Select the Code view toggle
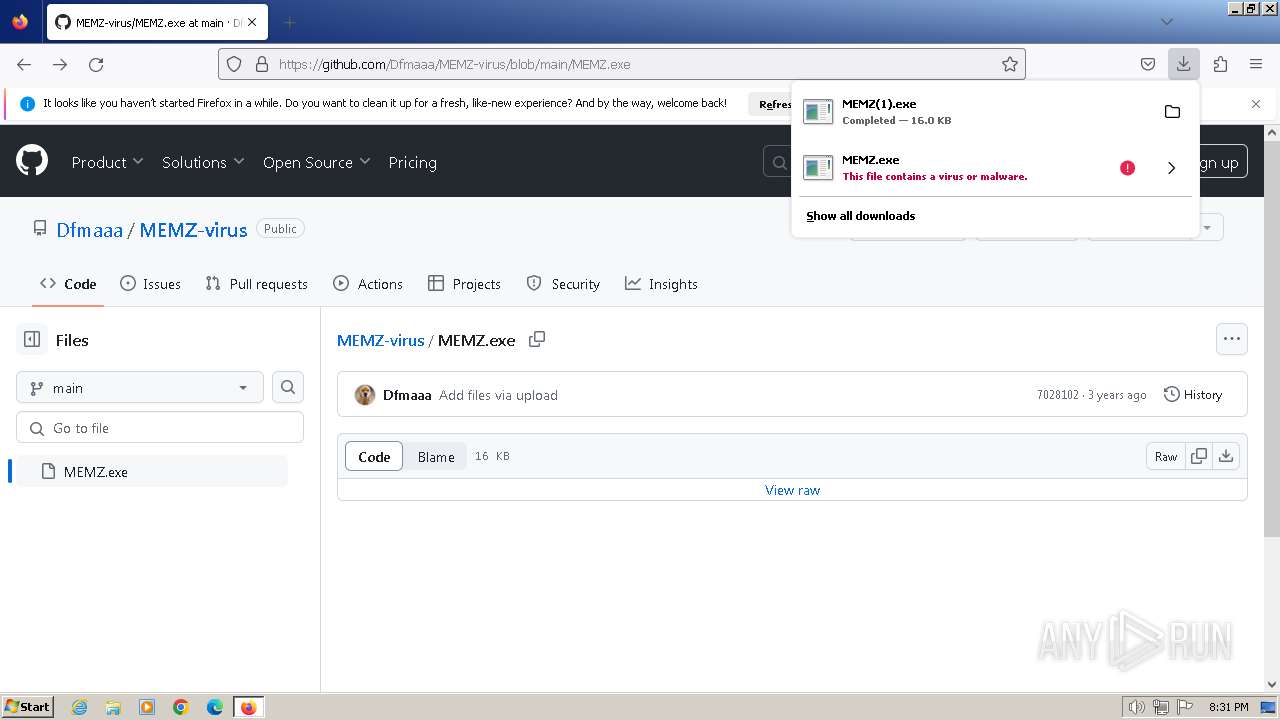Screen dimensions: 1280x720 (x=374, y=457)
